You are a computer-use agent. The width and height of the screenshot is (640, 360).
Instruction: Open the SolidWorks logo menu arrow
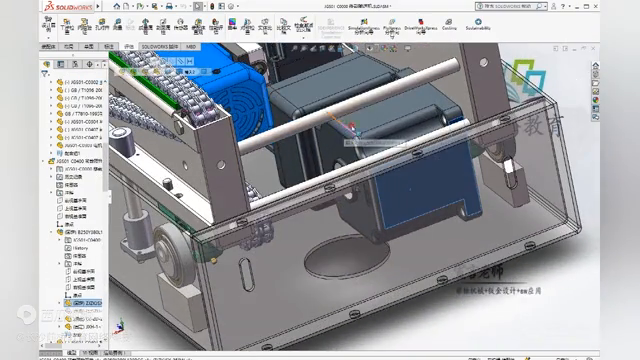pos(98,6)
